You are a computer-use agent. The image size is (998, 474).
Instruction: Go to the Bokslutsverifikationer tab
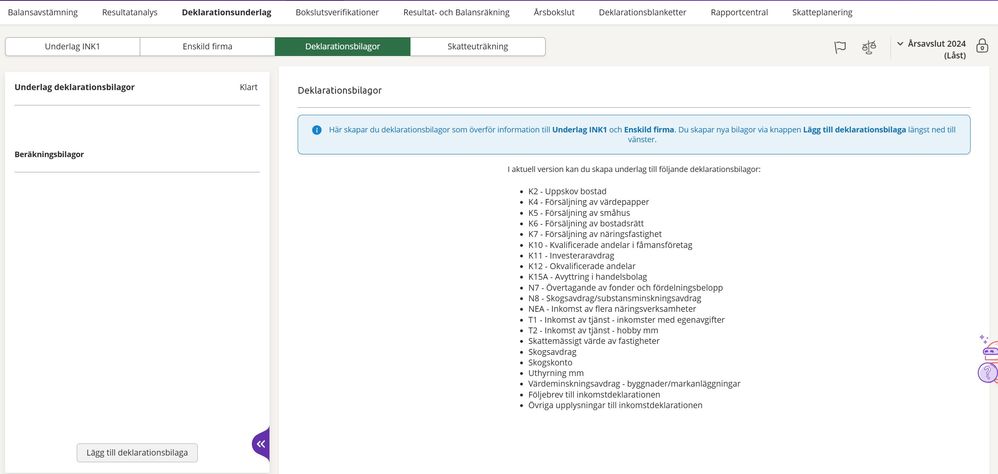(x=337, y=12)
